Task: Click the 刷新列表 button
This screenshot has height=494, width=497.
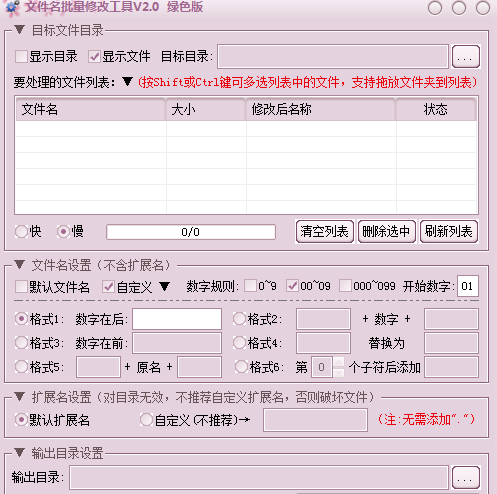Action: pos(449,231)
